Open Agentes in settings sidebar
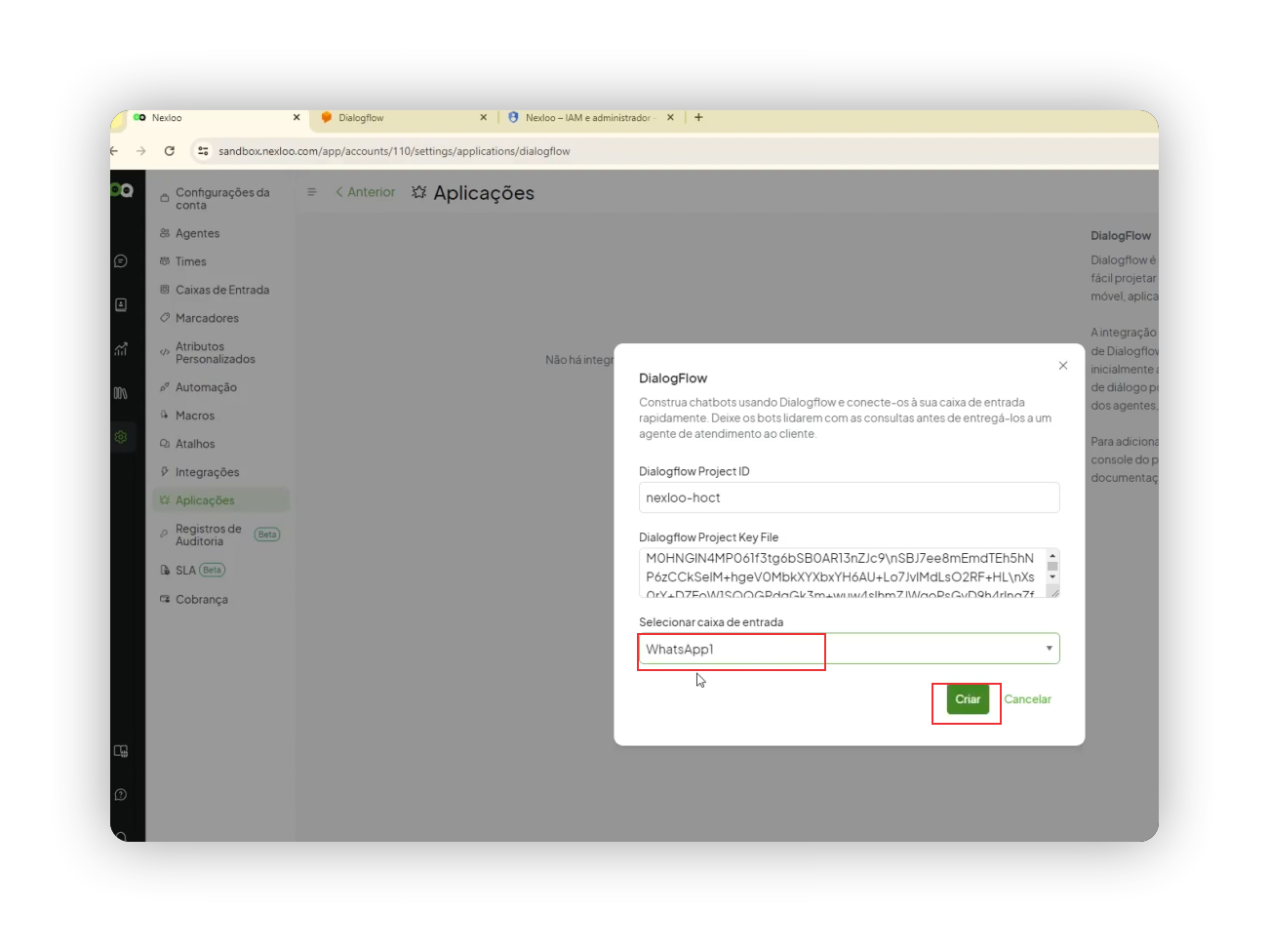The image size is (1269, 952). 197,233
